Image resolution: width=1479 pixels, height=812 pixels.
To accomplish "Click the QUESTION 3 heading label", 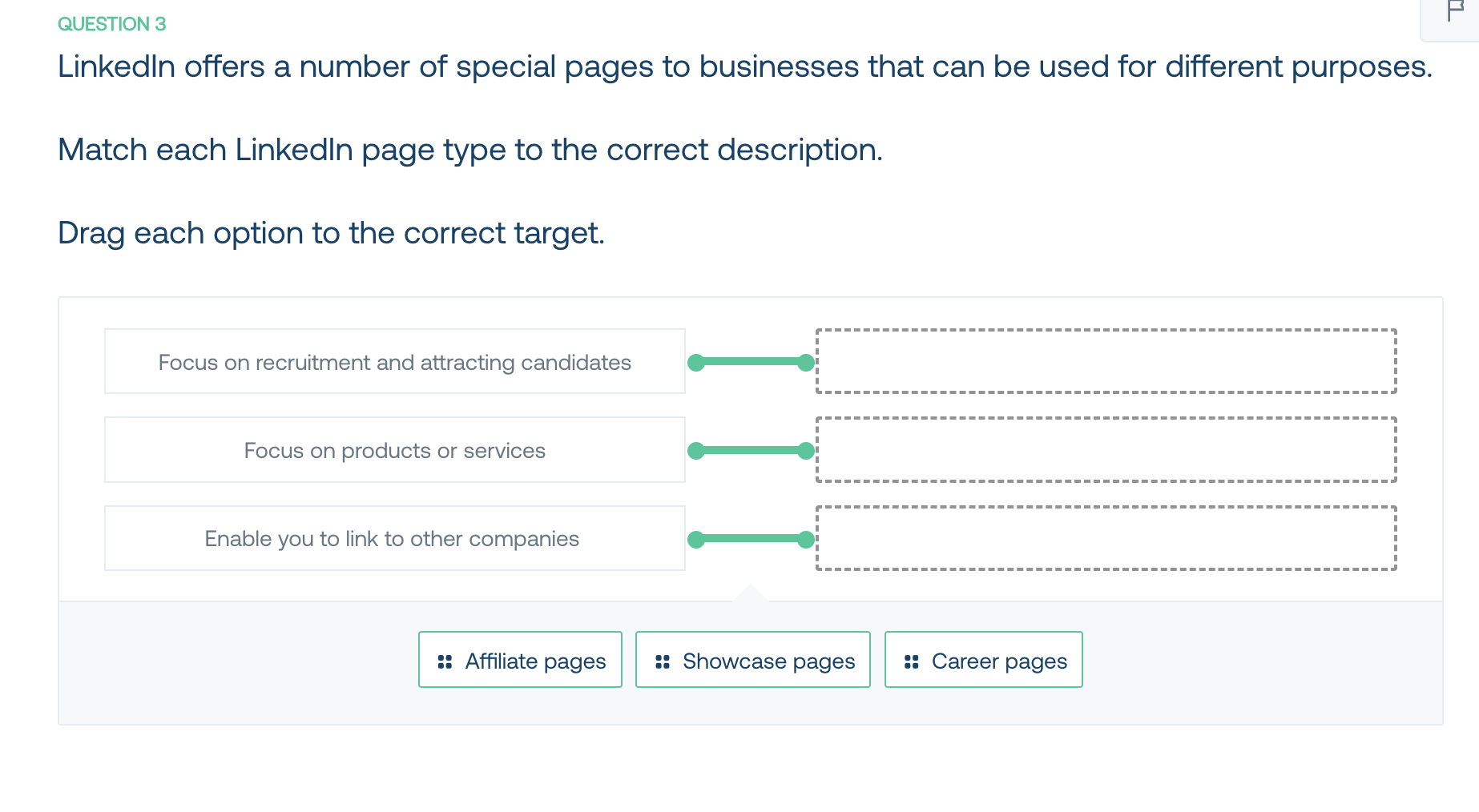I will 112,24.
